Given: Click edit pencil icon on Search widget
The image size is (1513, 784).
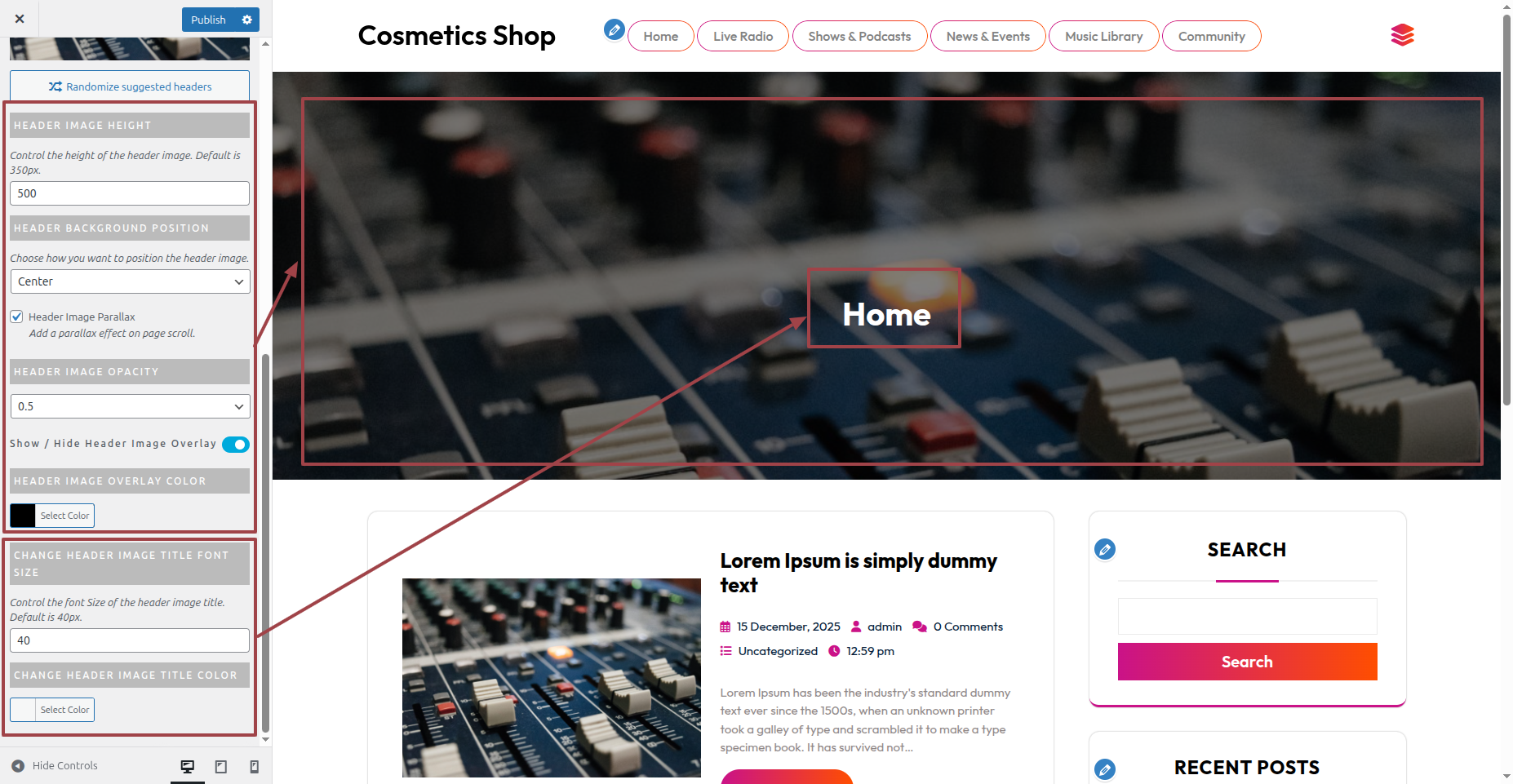Looking at the screenshot, I should coord(1105,549).
